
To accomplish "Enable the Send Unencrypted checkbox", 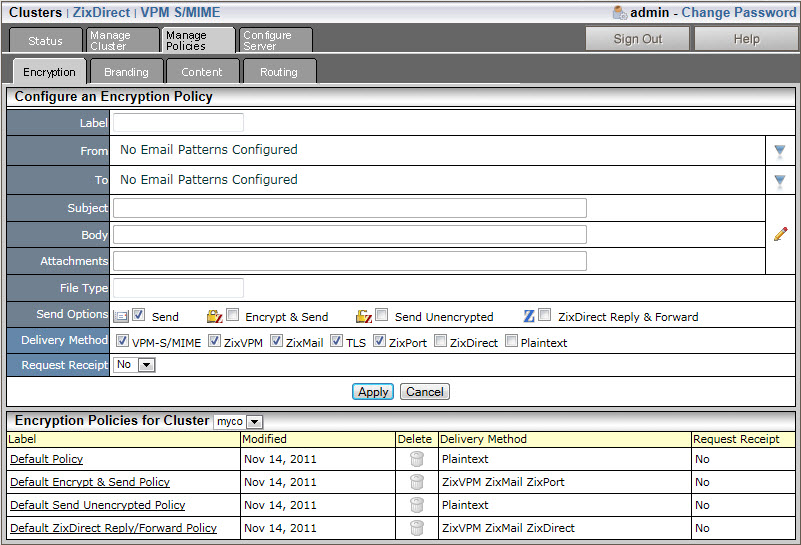I will coord(382,315).
